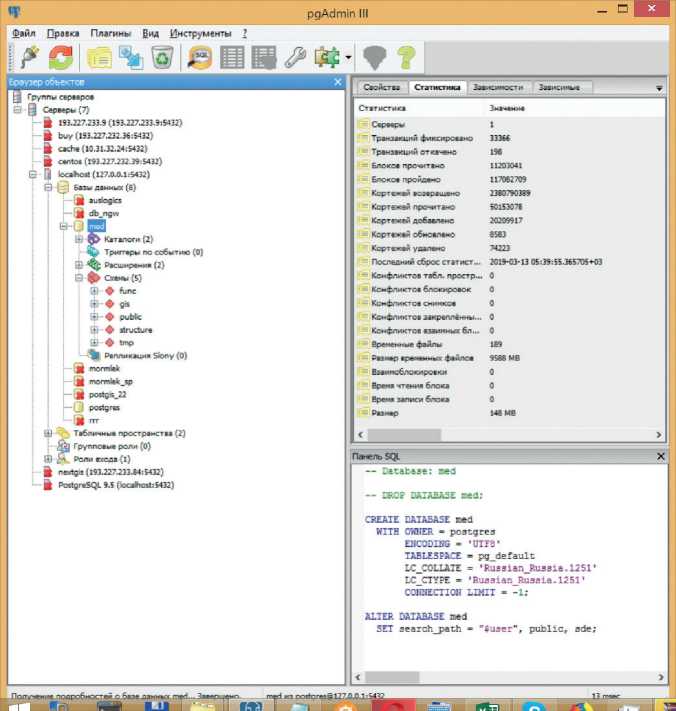676x711 pixels.
Task: Open the maintenance wrench tool
Action: (x=295, y=58)
